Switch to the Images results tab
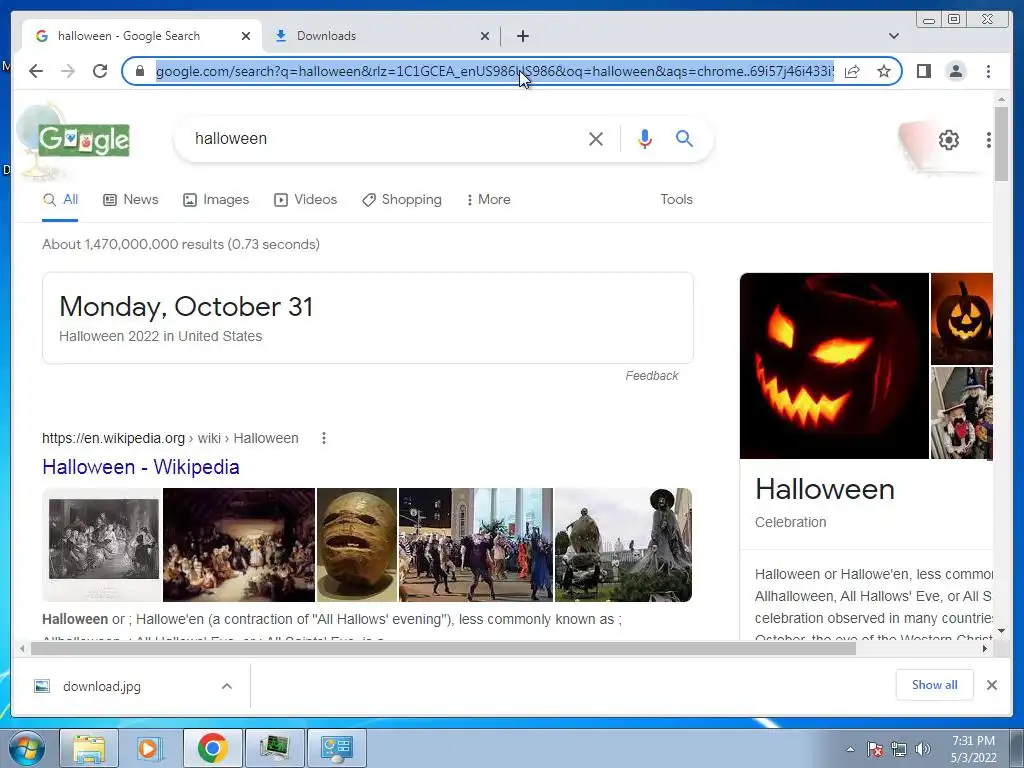Screen dimensions: 1024x768 click(x=216, y=200)
